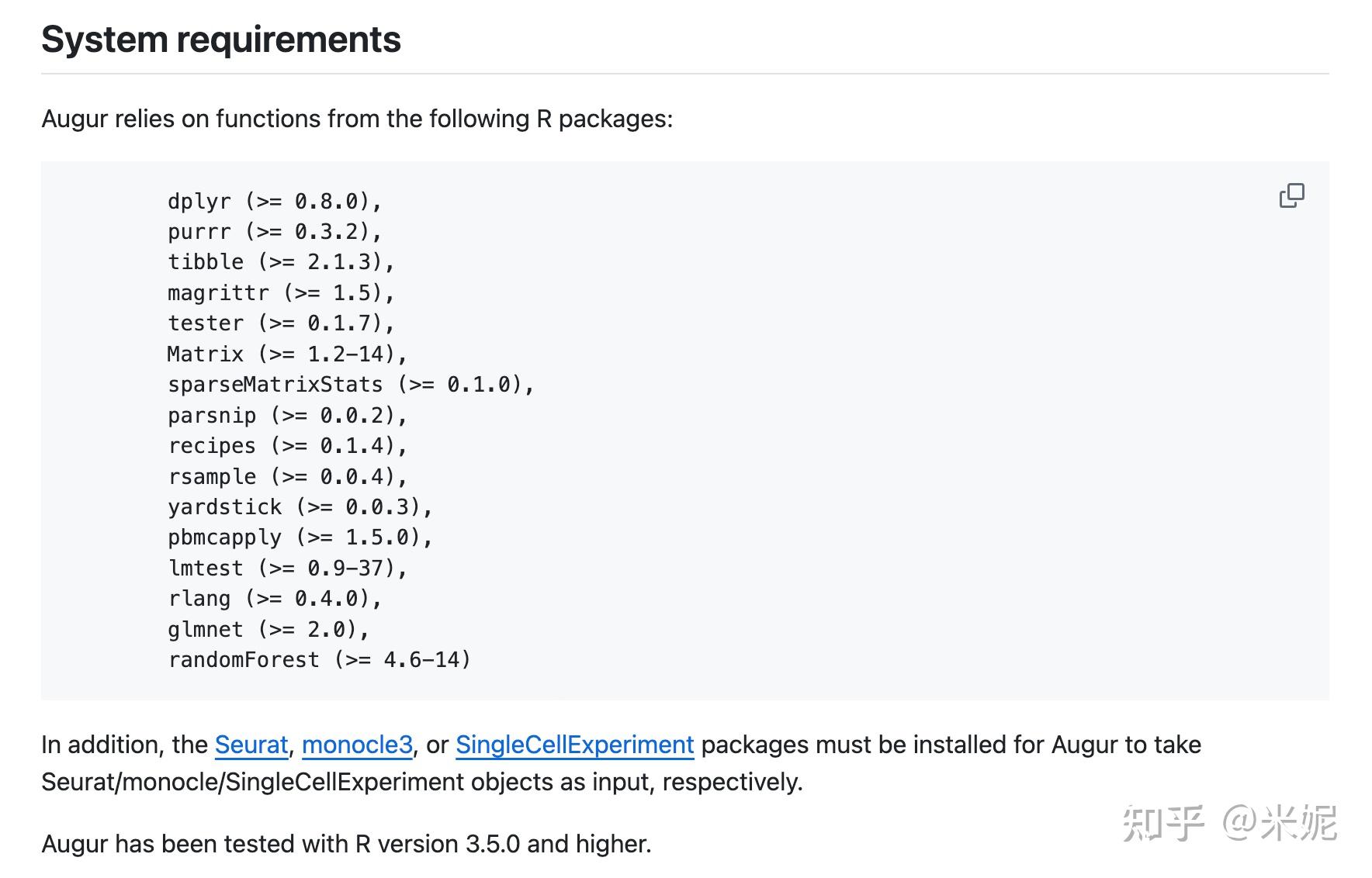Click the yardstick requirement line

tap(300, 507)
